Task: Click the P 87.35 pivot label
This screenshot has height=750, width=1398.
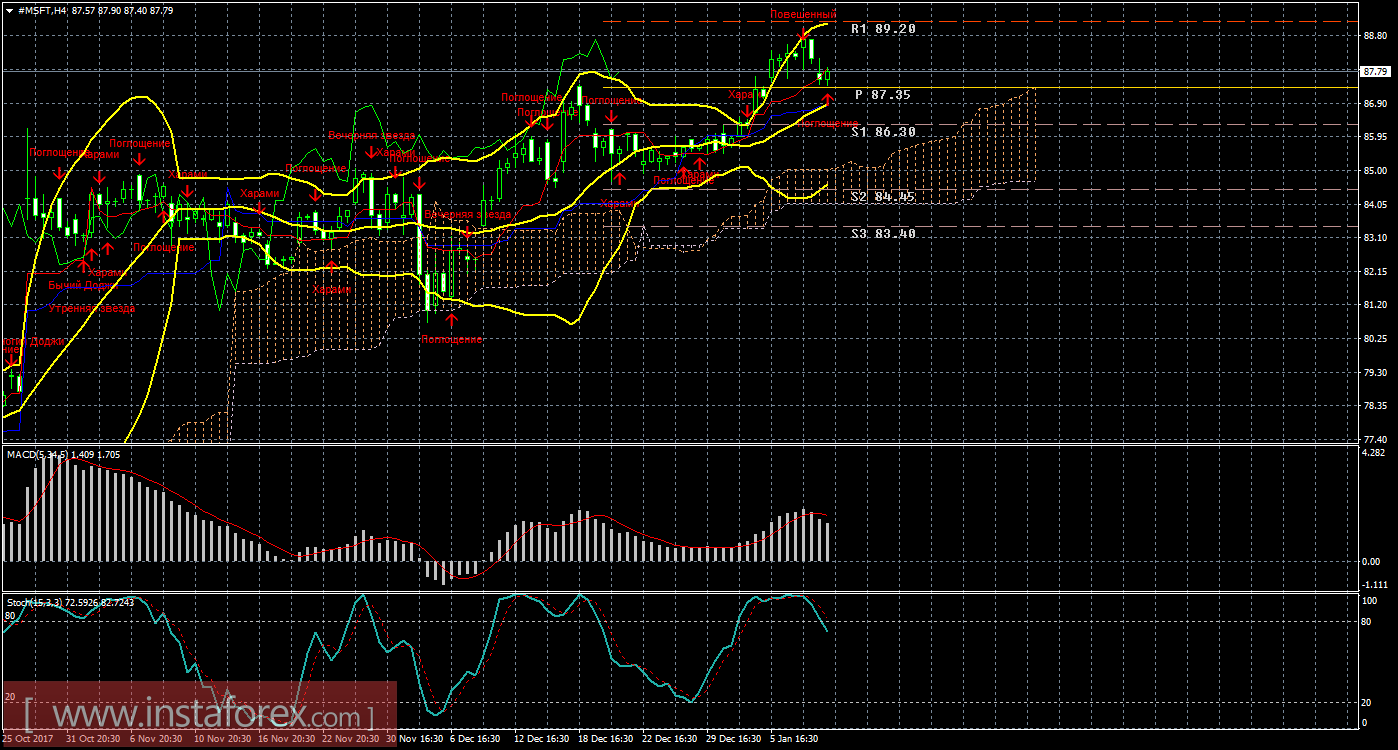Action: click(x=883, y=94)
